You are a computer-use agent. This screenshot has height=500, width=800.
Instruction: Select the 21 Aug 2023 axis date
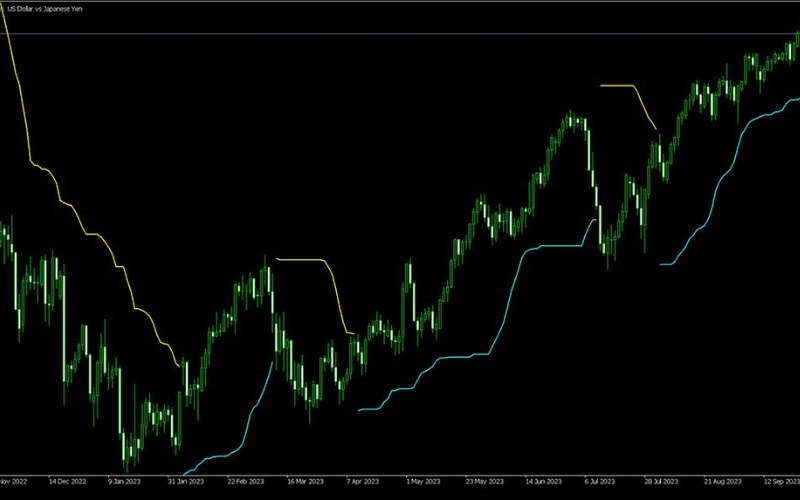pyautogui.click(x=719, y=480)
